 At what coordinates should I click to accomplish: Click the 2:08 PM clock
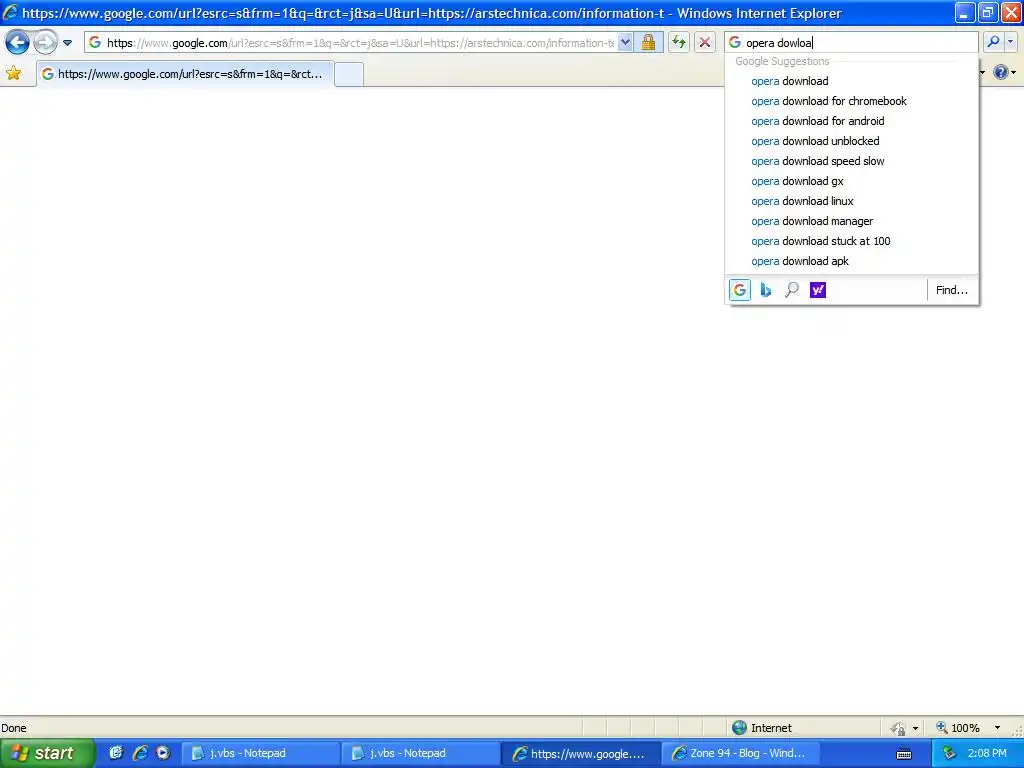point(987,754)
